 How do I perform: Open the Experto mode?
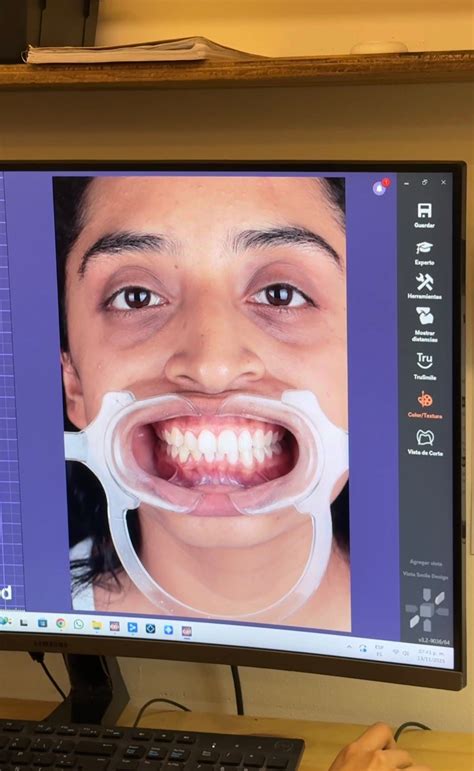click(x=424, y=253)
